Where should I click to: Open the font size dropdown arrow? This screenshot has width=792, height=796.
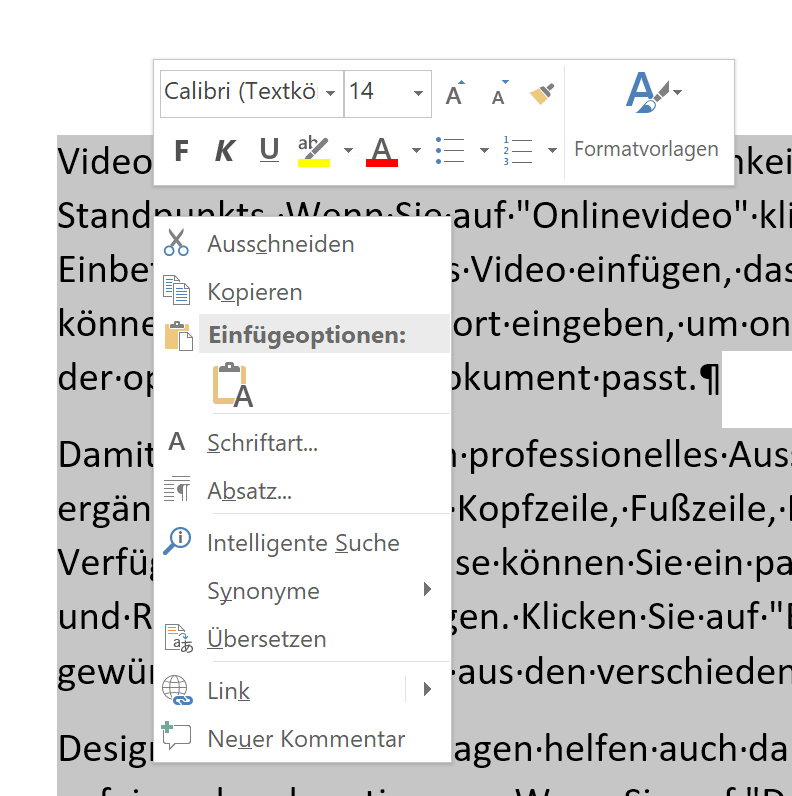pos(418,93)
